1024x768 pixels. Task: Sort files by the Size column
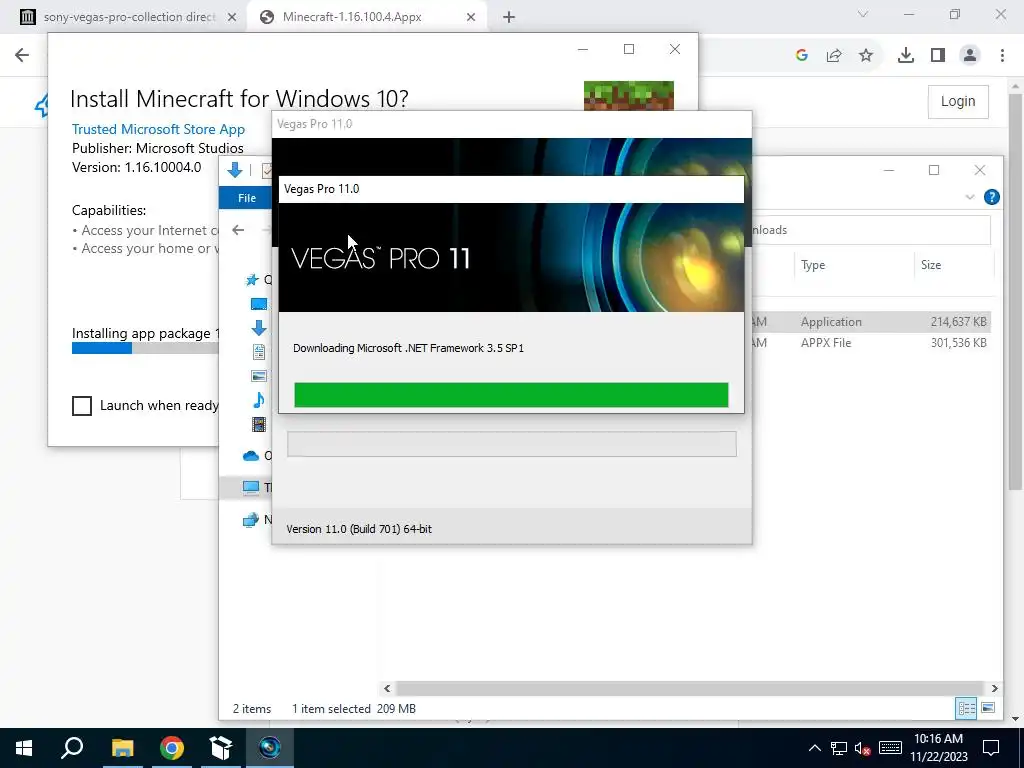tap(931, 265)
